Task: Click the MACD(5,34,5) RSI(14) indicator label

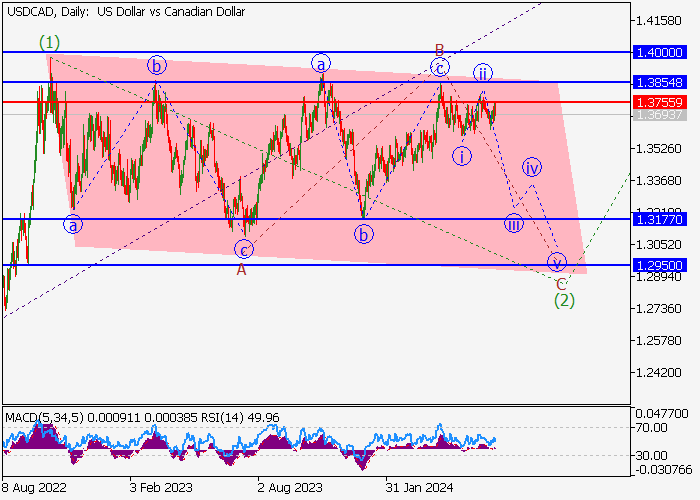Action: (142, 418)
